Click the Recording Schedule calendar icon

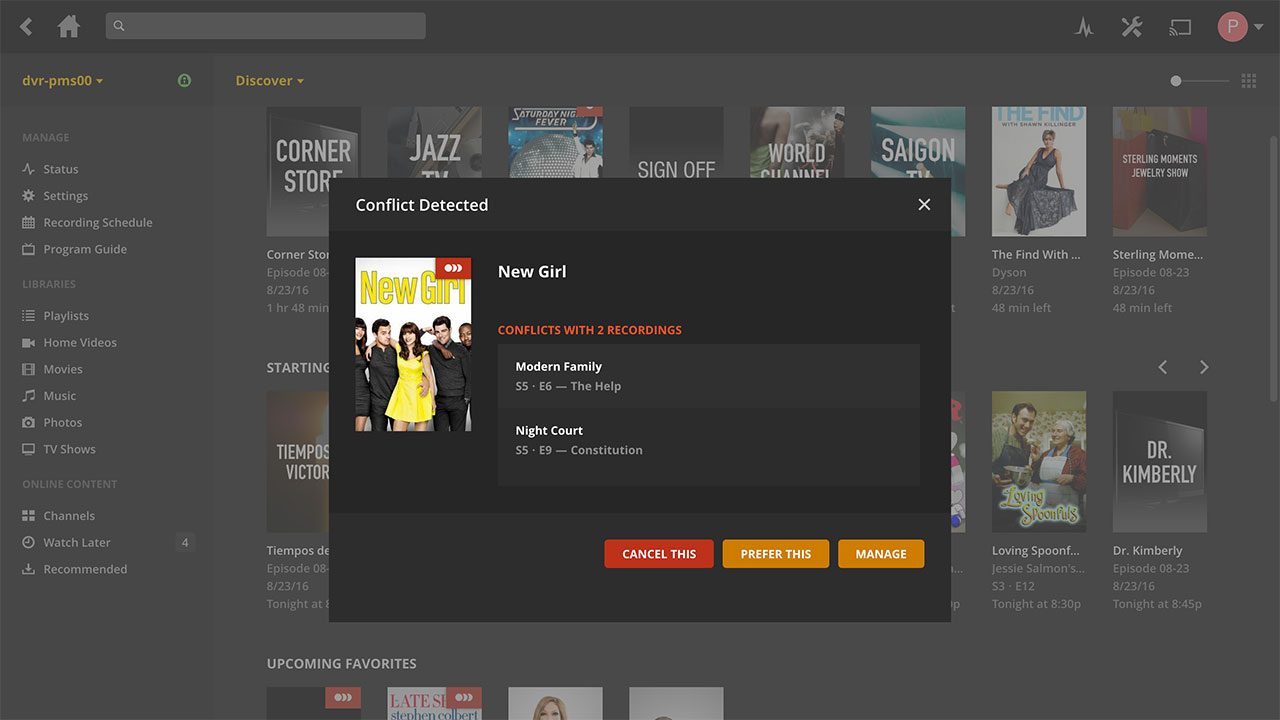click(x=29, y=222)
